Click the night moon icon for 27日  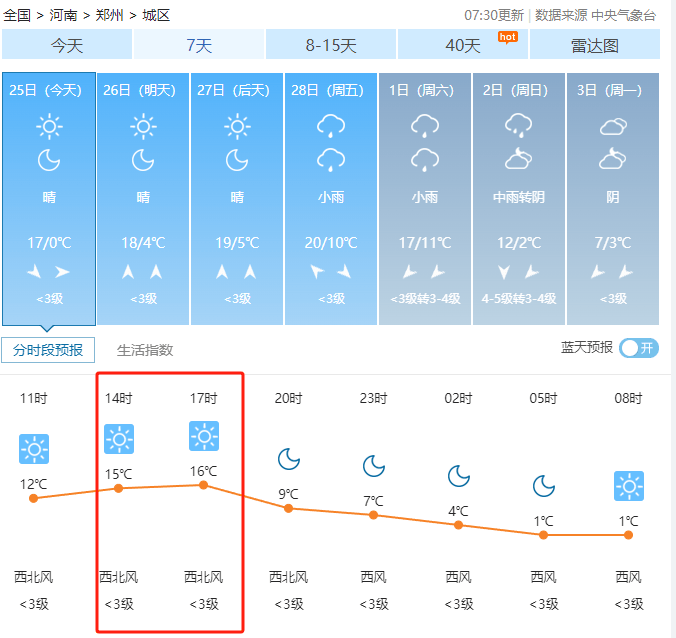pos(237,160)
